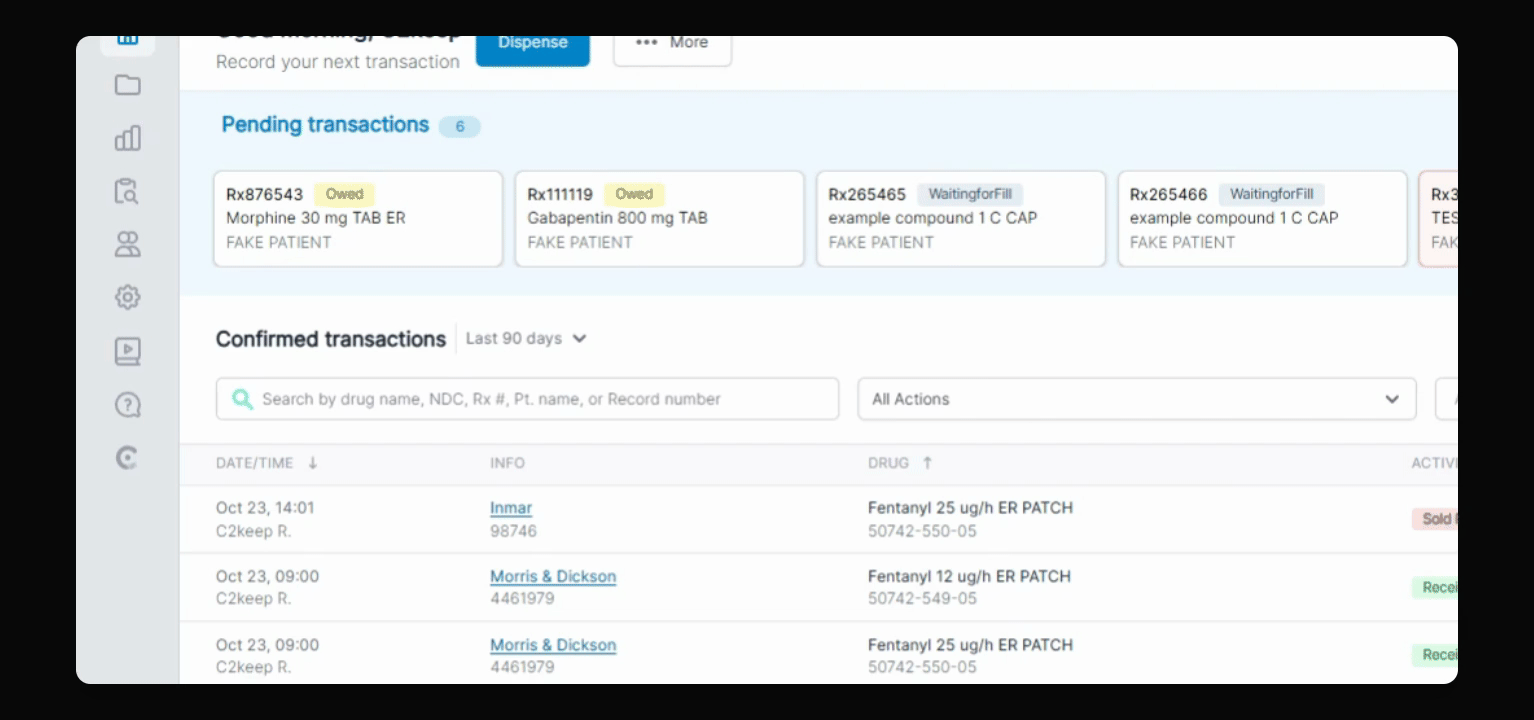This screenshot has width=1534, height=720.
Task: Open the users icon in the sidebar
Action: click(128, 244)
